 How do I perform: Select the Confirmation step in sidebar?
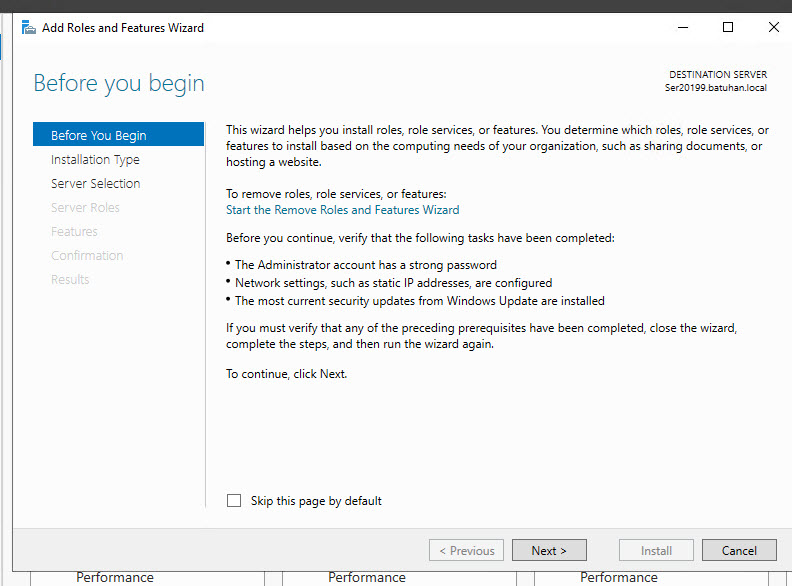(87, 256)
